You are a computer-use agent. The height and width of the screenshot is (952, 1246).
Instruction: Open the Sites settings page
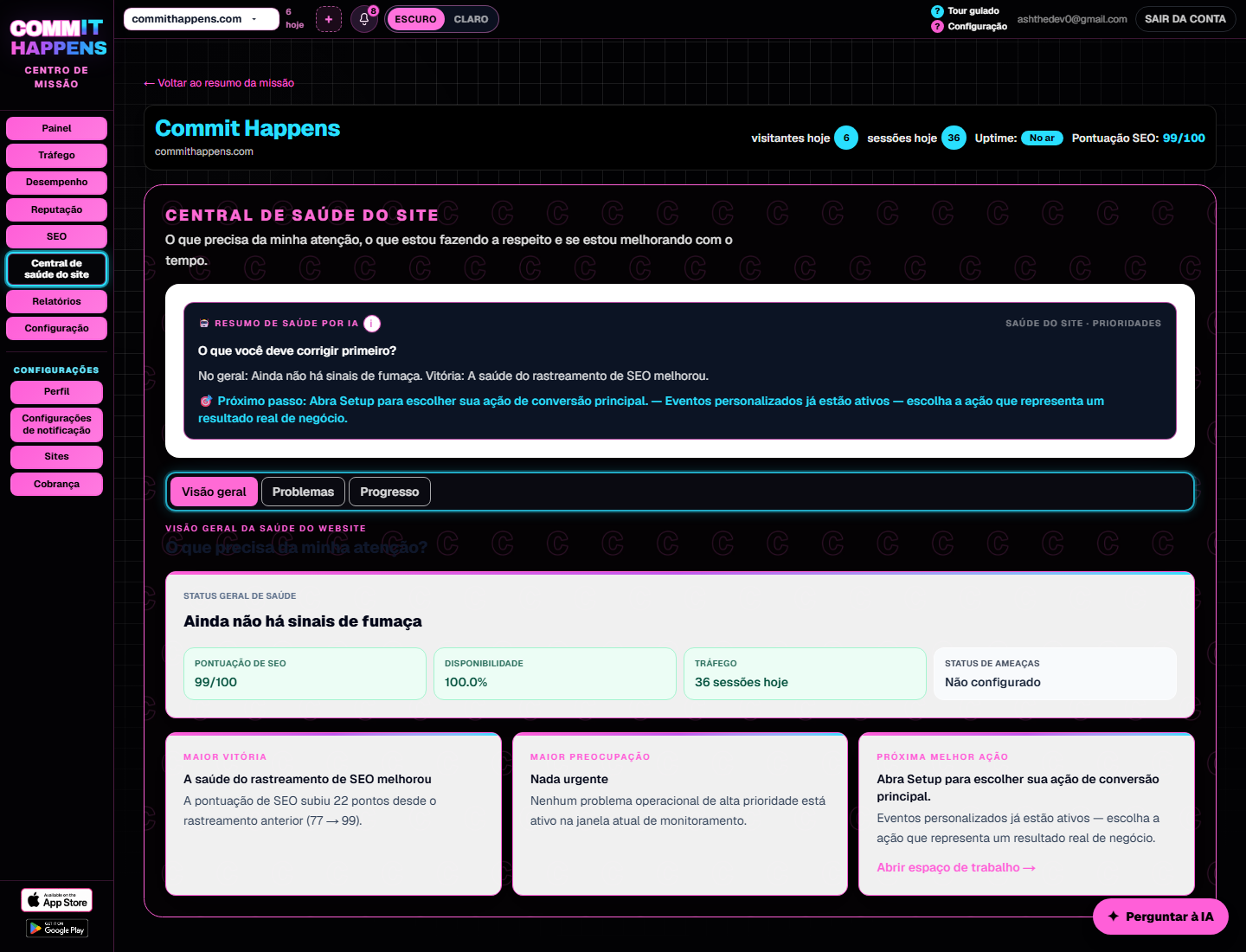click(56, 456)
